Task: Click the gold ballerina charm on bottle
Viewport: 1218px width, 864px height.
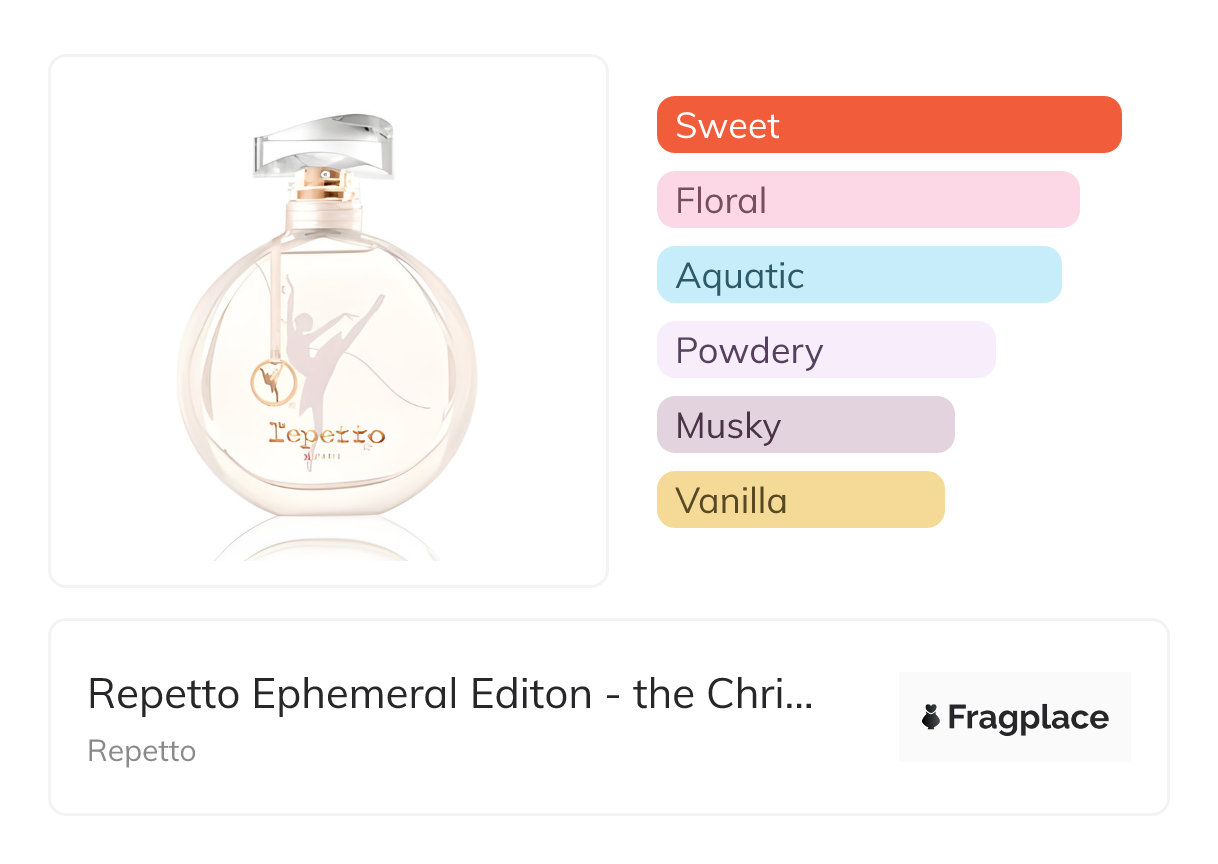Action: pyautogui.click(x=268, y=380)
